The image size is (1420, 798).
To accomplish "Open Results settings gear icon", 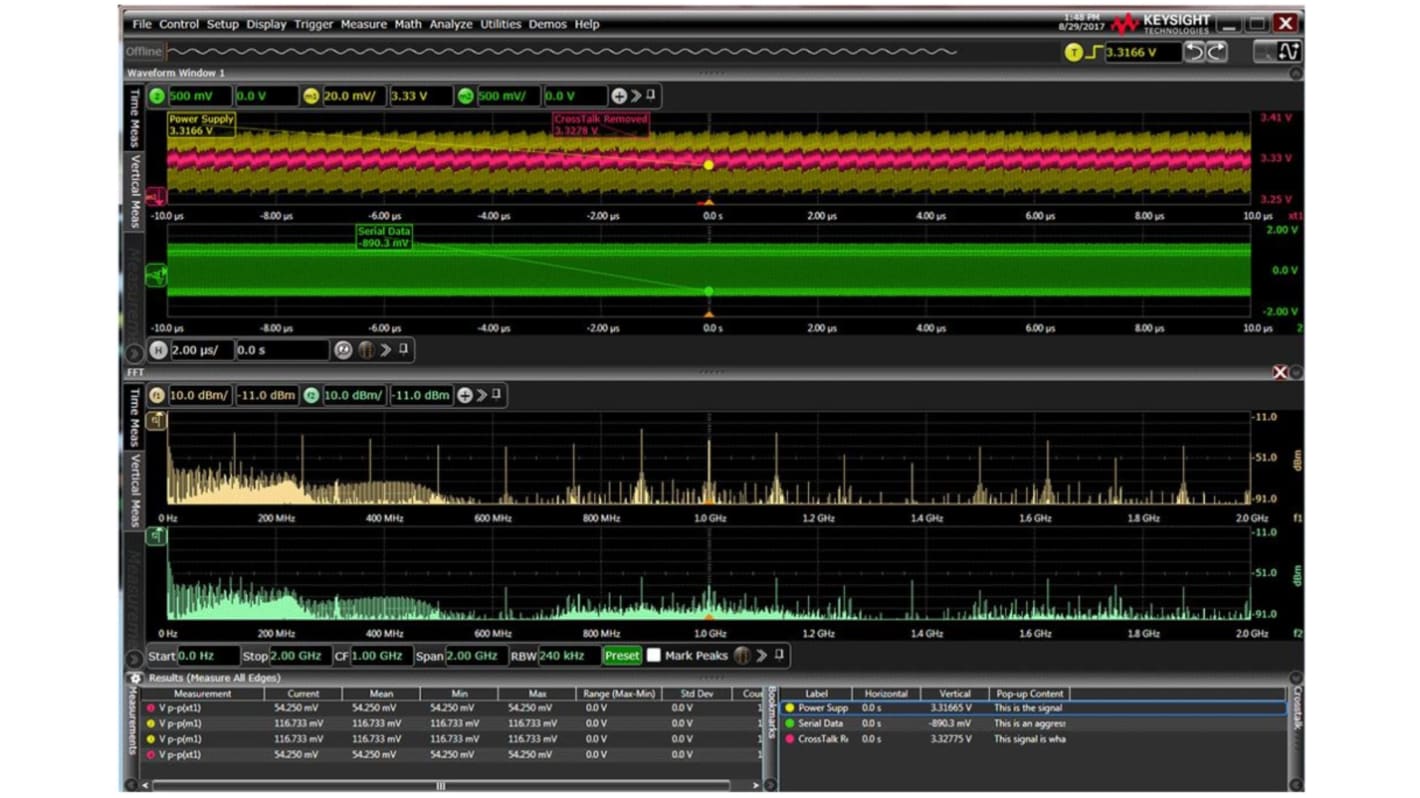I will (136, 678).
